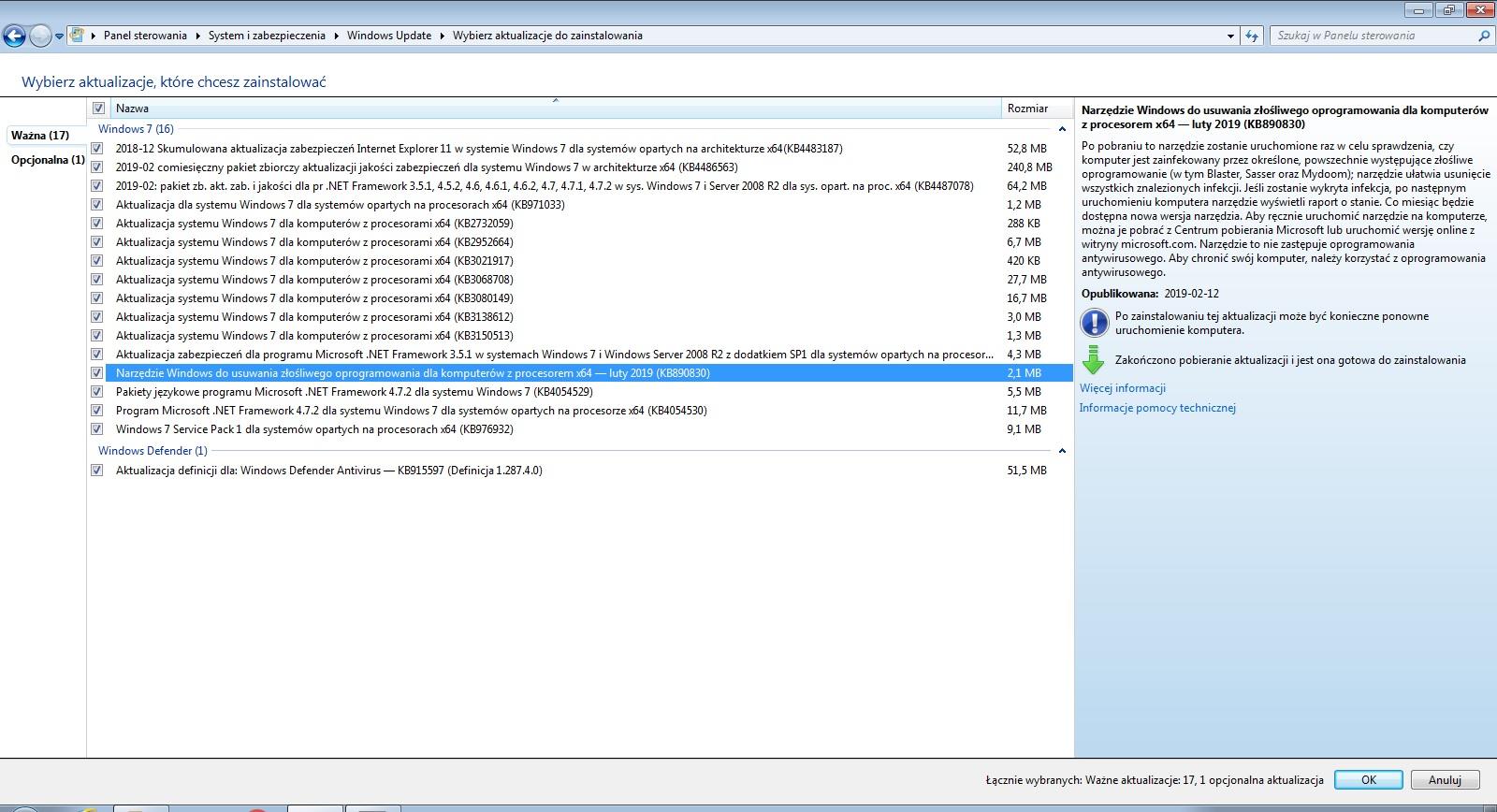Click the green download-complete arrow icon

1092,359
